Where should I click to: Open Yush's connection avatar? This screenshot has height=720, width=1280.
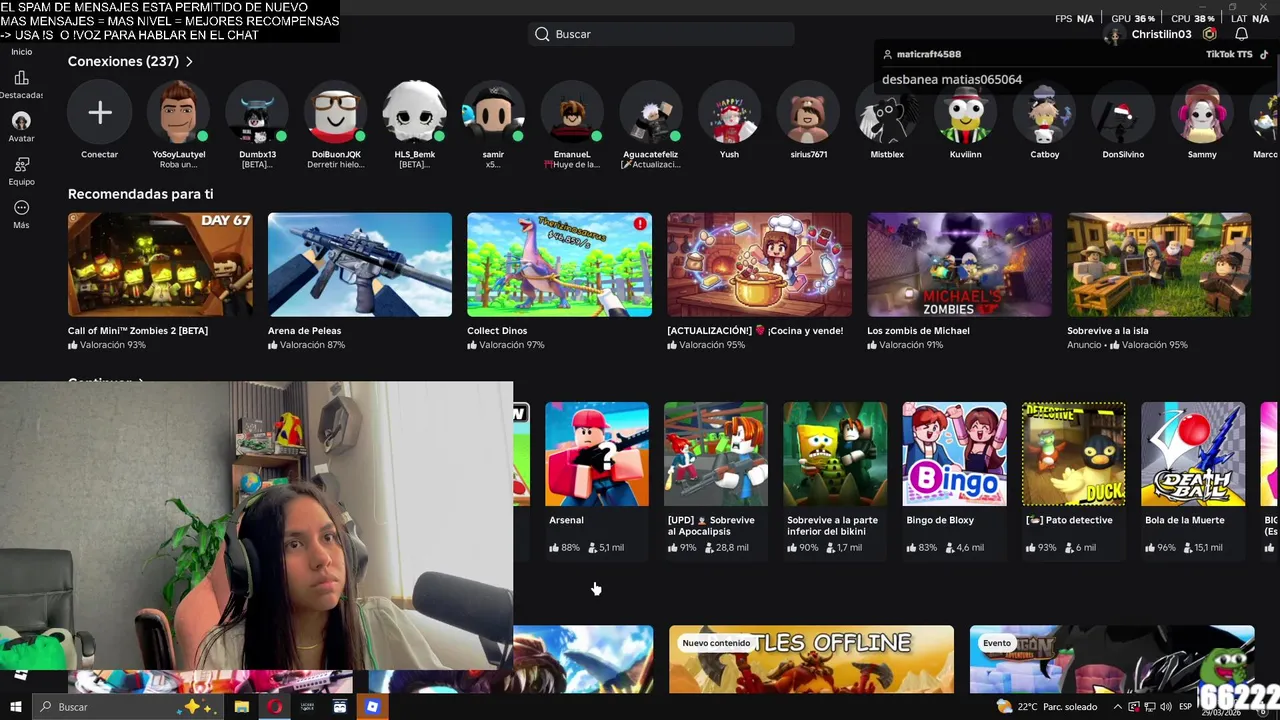(x=730, y=113)
